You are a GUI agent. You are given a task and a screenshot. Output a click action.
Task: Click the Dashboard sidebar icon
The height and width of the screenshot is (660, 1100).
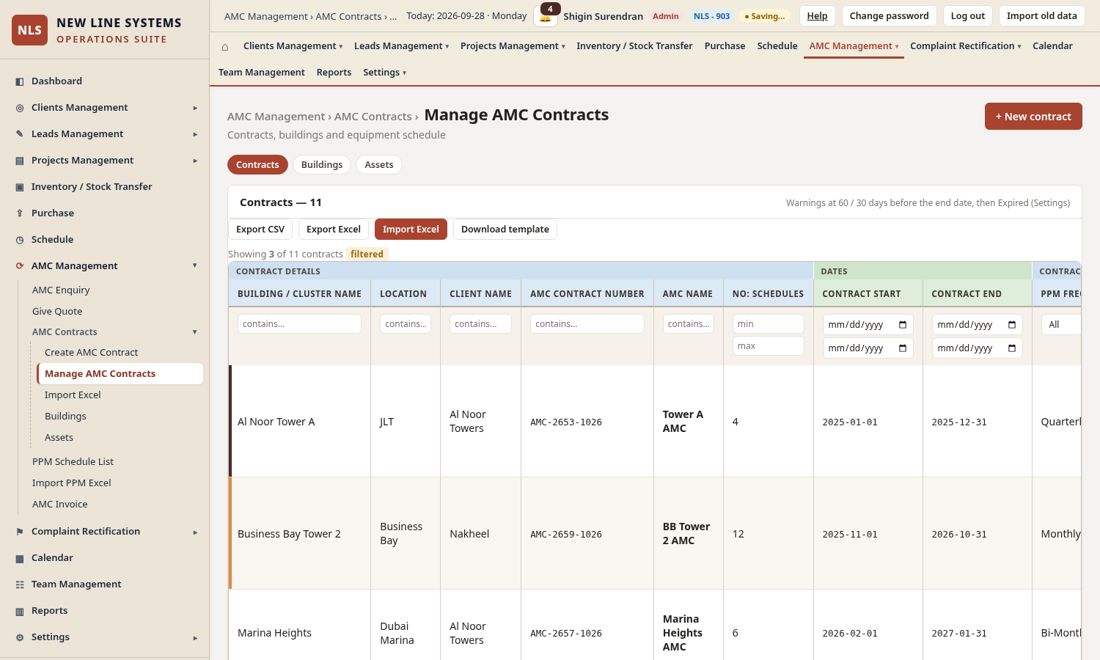[20, 81]
